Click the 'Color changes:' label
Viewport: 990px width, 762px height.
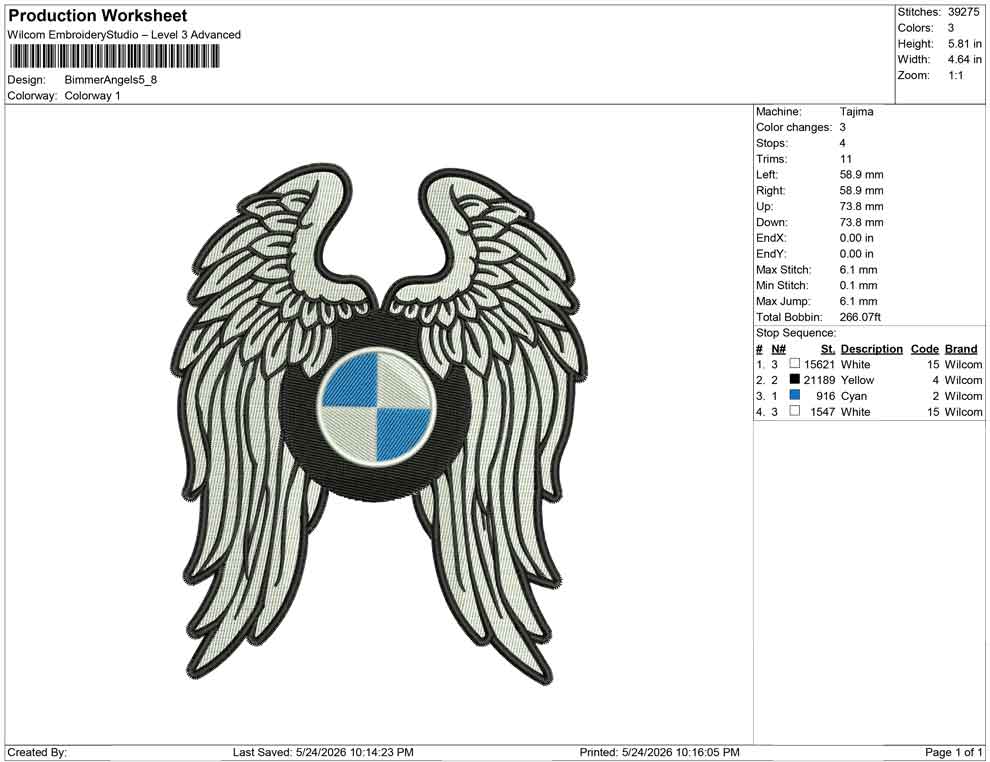pyautogui.click(x=794, y=128)
